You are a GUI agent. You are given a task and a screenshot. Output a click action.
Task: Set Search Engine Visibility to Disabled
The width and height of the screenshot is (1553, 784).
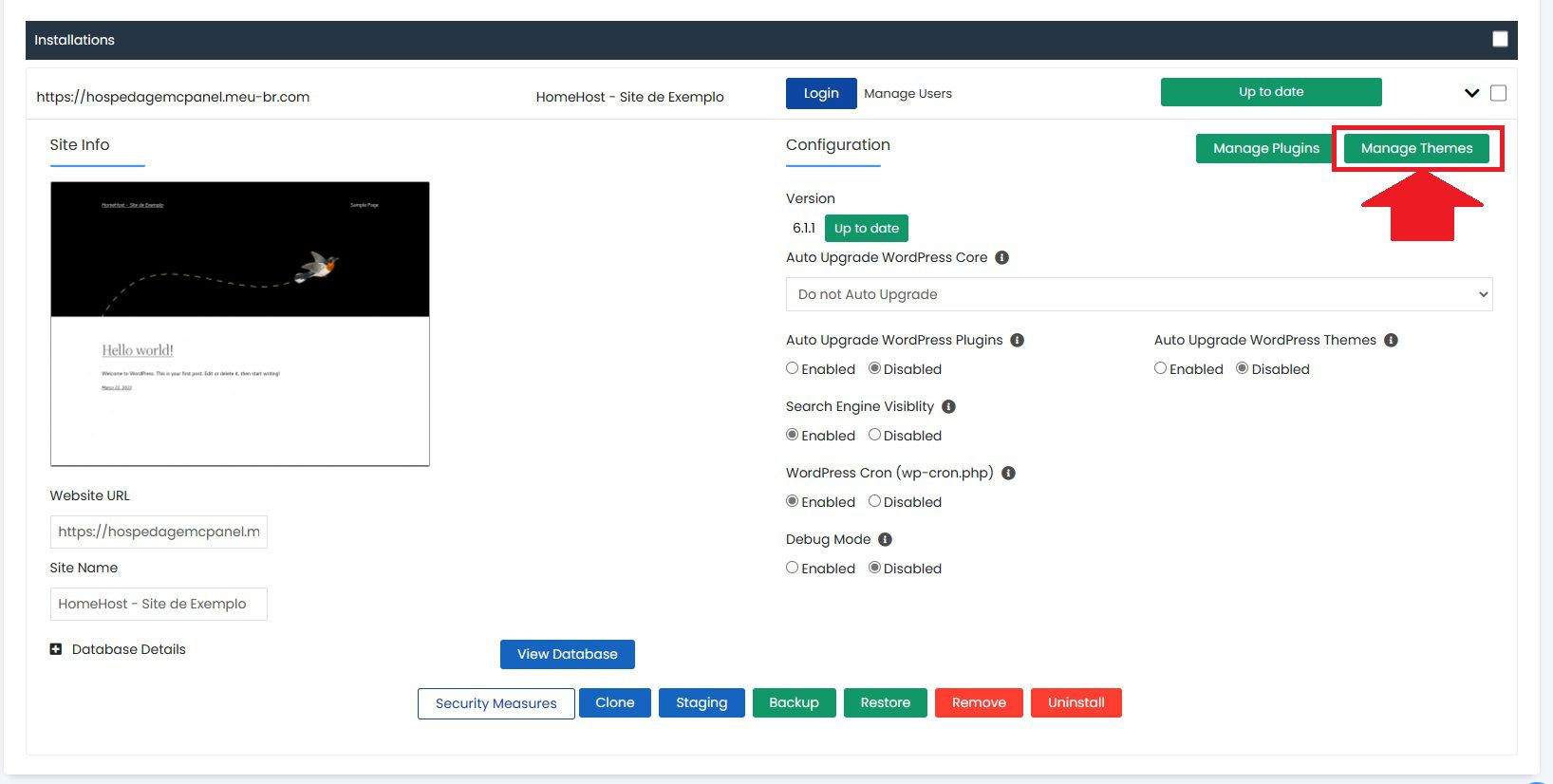(x=874, y=435)
